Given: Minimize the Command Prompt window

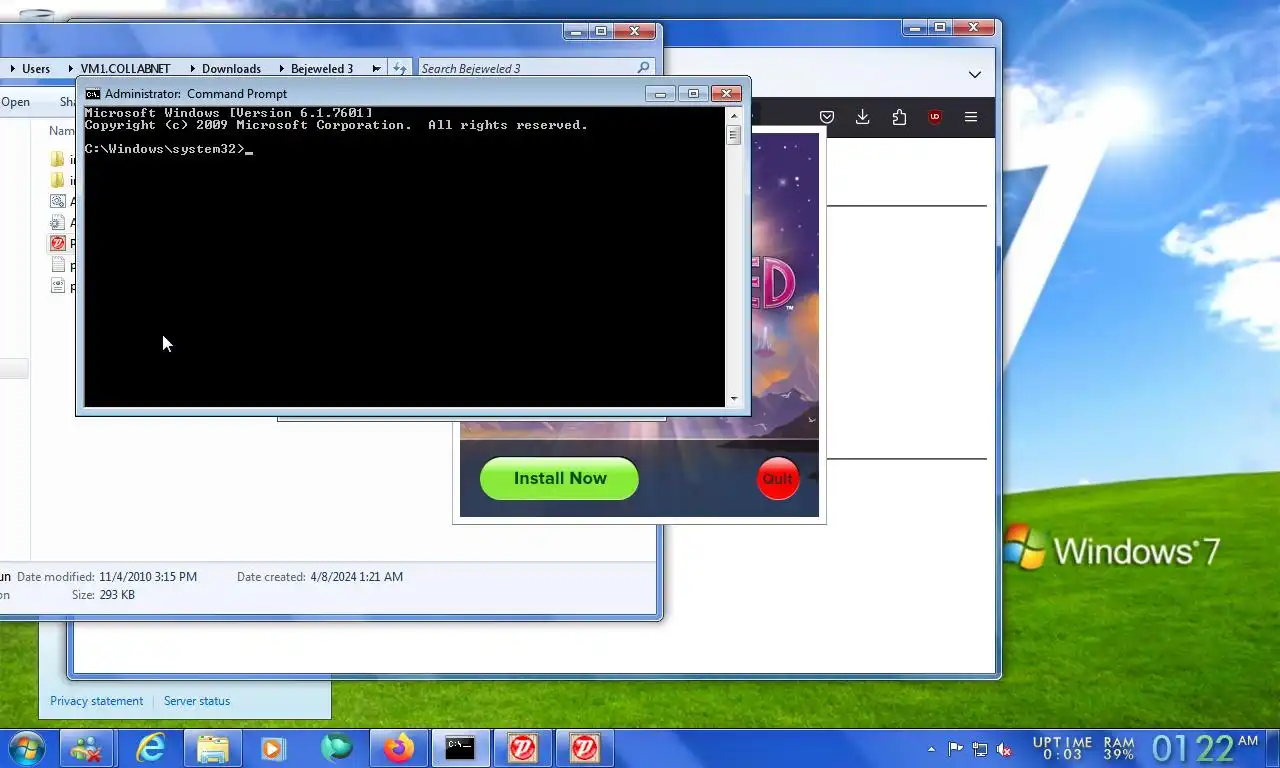Looking at the screenshot, I should (660, 94).
